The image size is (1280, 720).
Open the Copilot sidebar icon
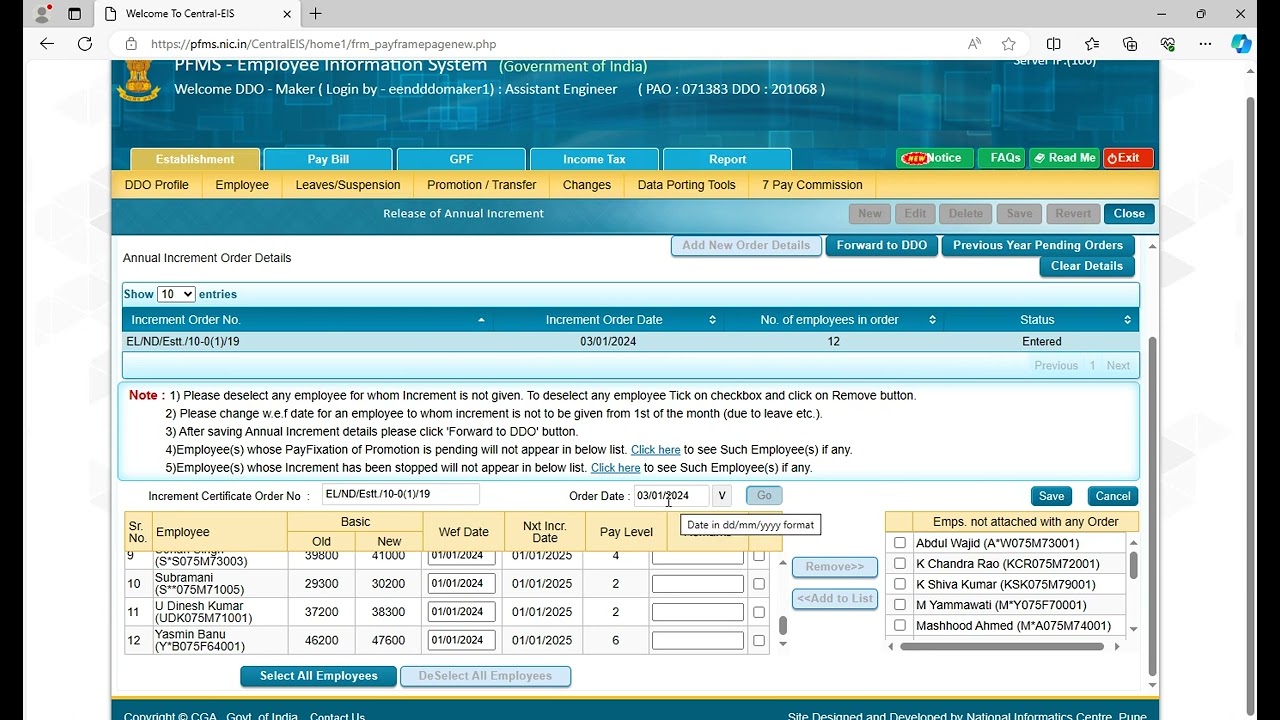tap(1241, 44)
